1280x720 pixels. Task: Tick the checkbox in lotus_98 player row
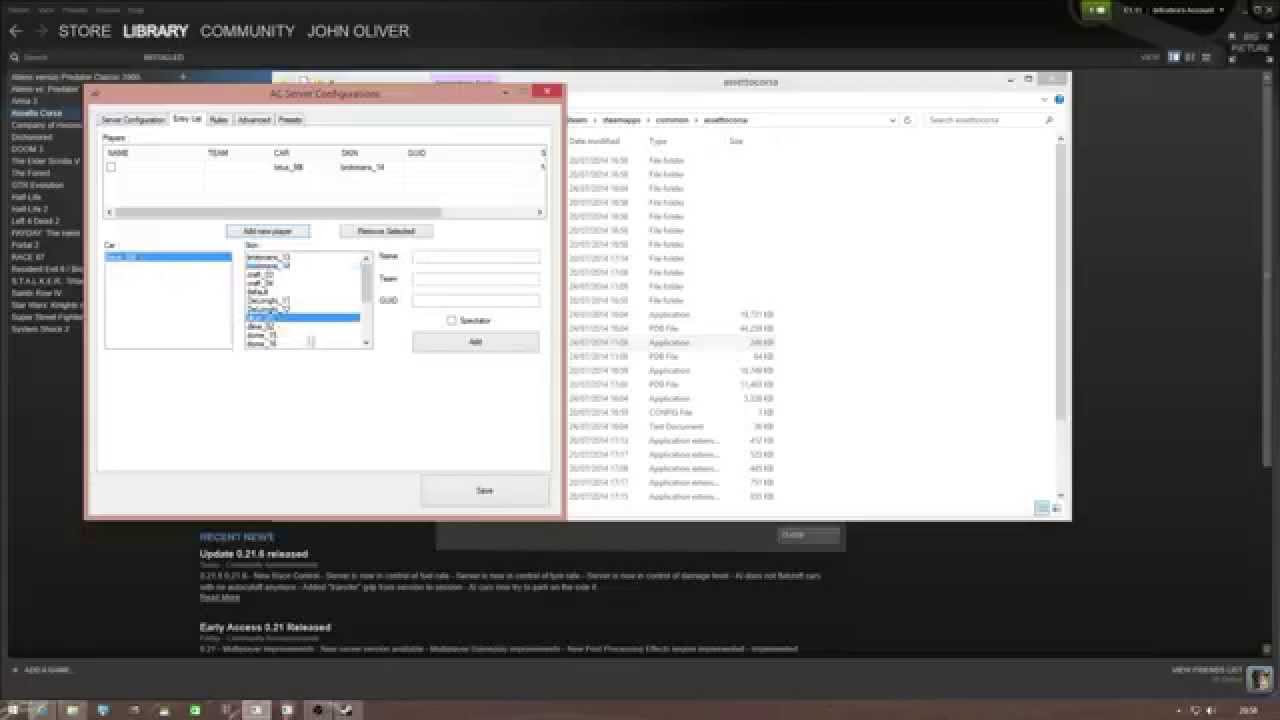(111, 167)
